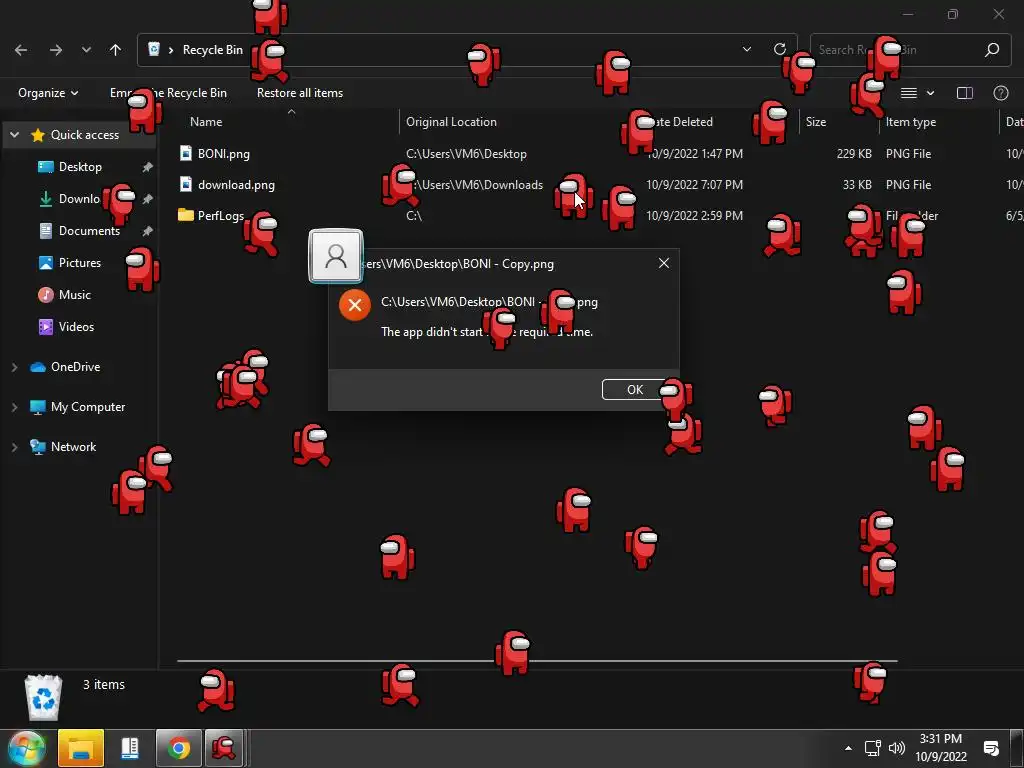Image resolution: width=1024 pixels, height=768 pixels.
Task: Go up one folder level
Action: click(x=116, y=50)
